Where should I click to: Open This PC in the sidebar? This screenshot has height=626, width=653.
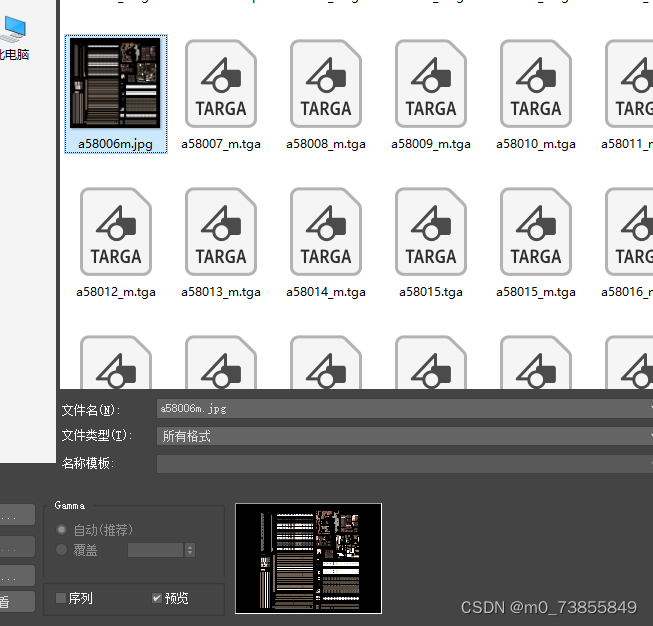[x=14, y=38]
